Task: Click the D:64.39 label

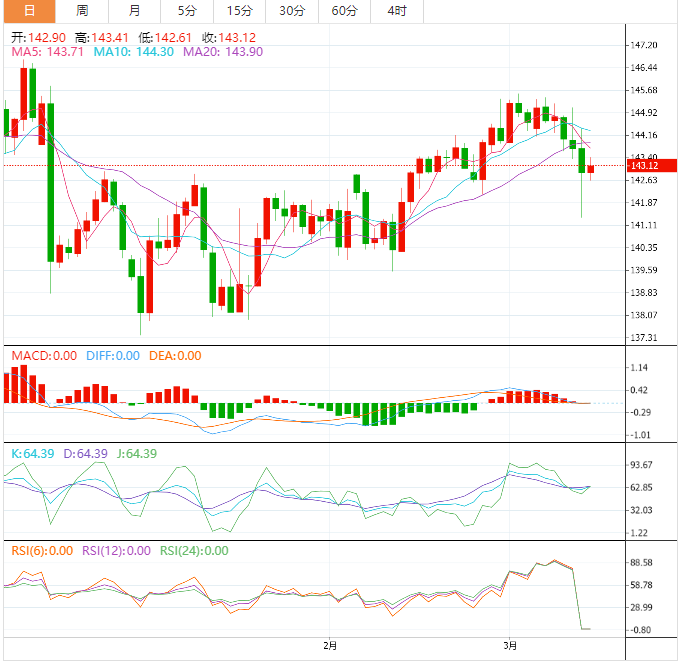Action: [x=86, y=454]
